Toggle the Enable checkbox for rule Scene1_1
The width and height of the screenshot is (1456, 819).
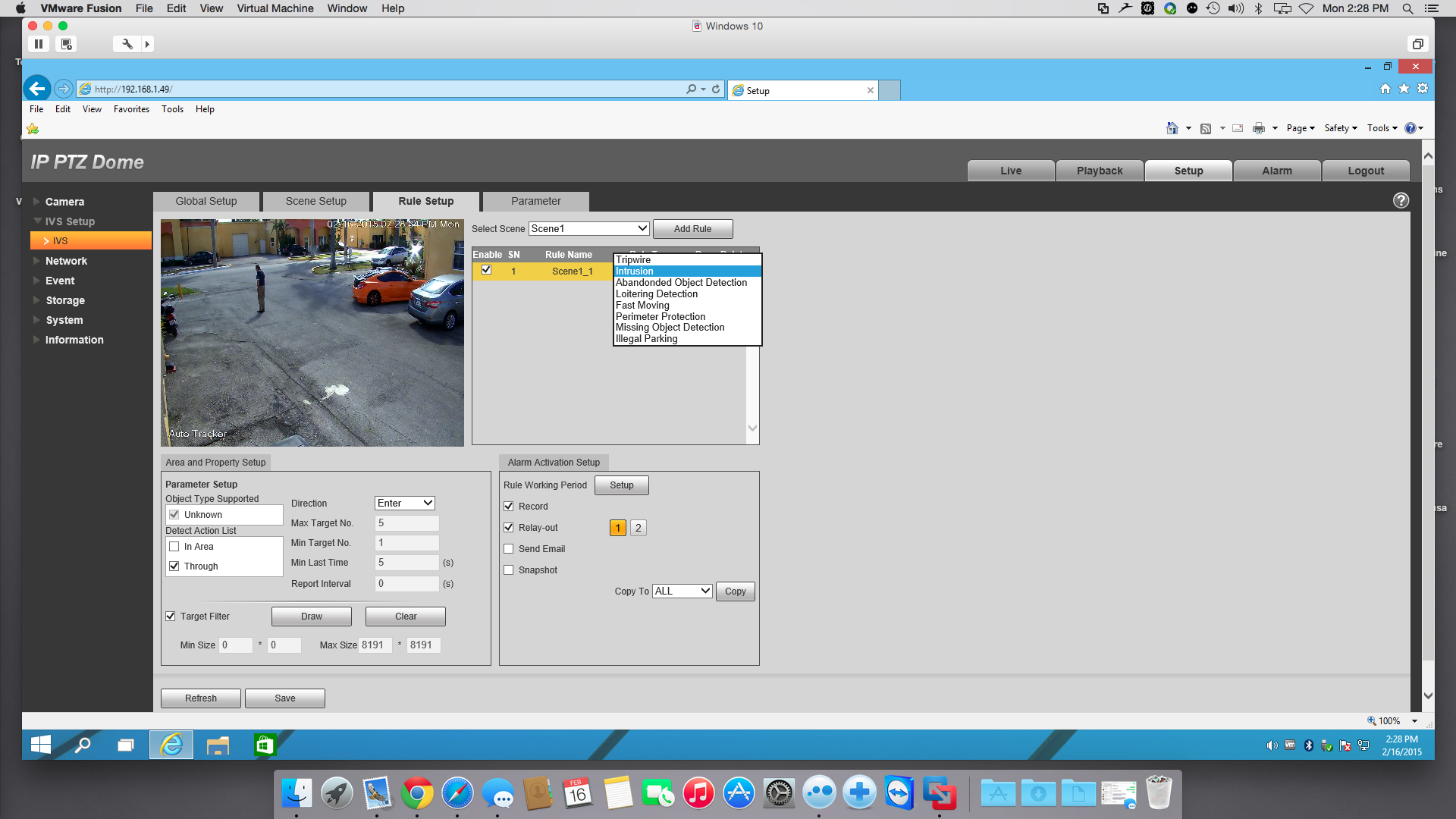[x=486, y=270]
